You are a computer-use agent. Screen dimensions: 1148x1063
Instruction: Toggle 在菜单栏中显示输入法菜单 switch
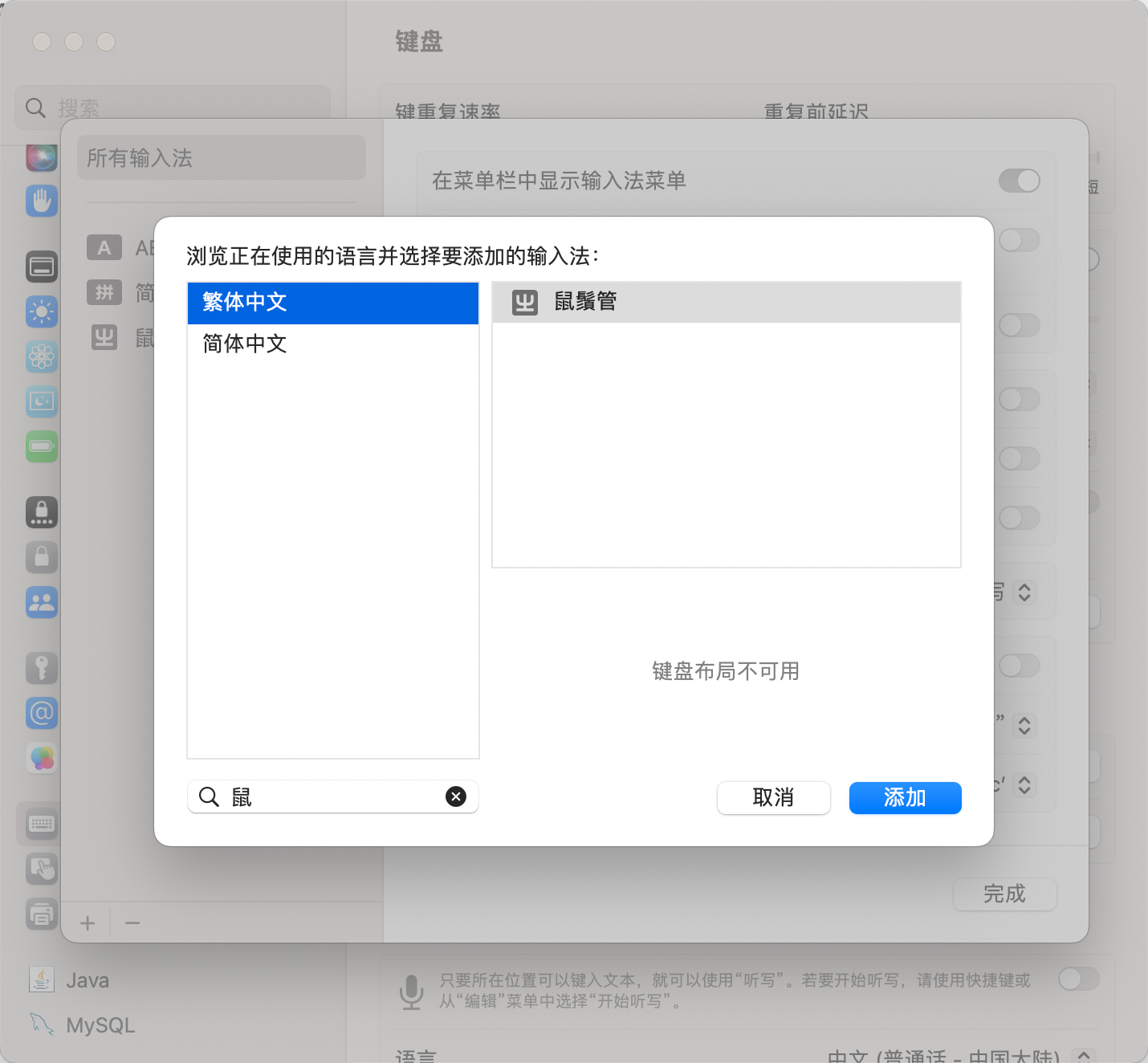1020,181
